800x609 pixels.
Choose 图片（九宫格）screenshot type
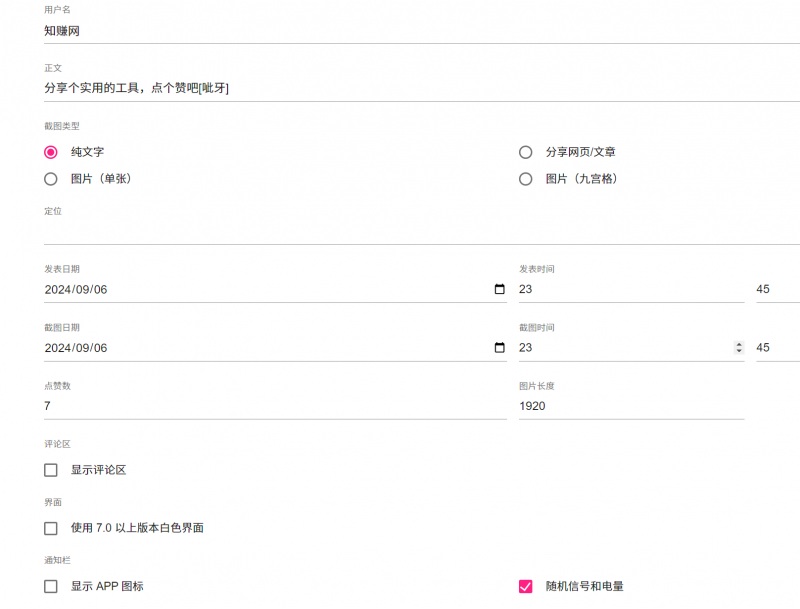(526, 179)
